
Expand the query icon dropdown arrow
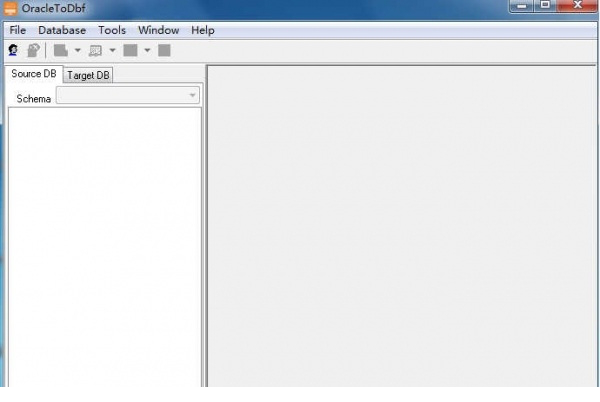pos(112,50)
